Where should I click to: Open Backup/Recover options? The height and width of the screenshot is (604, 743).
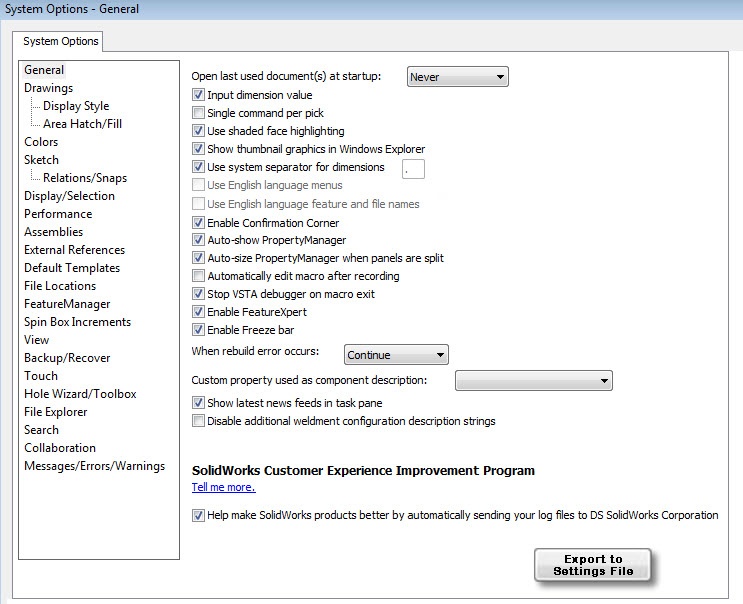coord(67,358)
